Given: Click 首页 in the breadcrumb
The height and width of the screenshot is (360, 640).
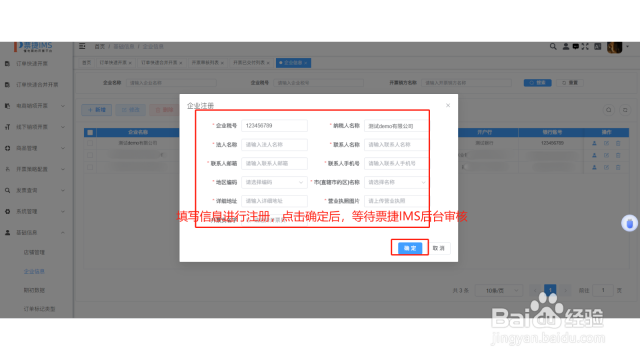Looking at the screenshot, I should click(x=100, y=47).
